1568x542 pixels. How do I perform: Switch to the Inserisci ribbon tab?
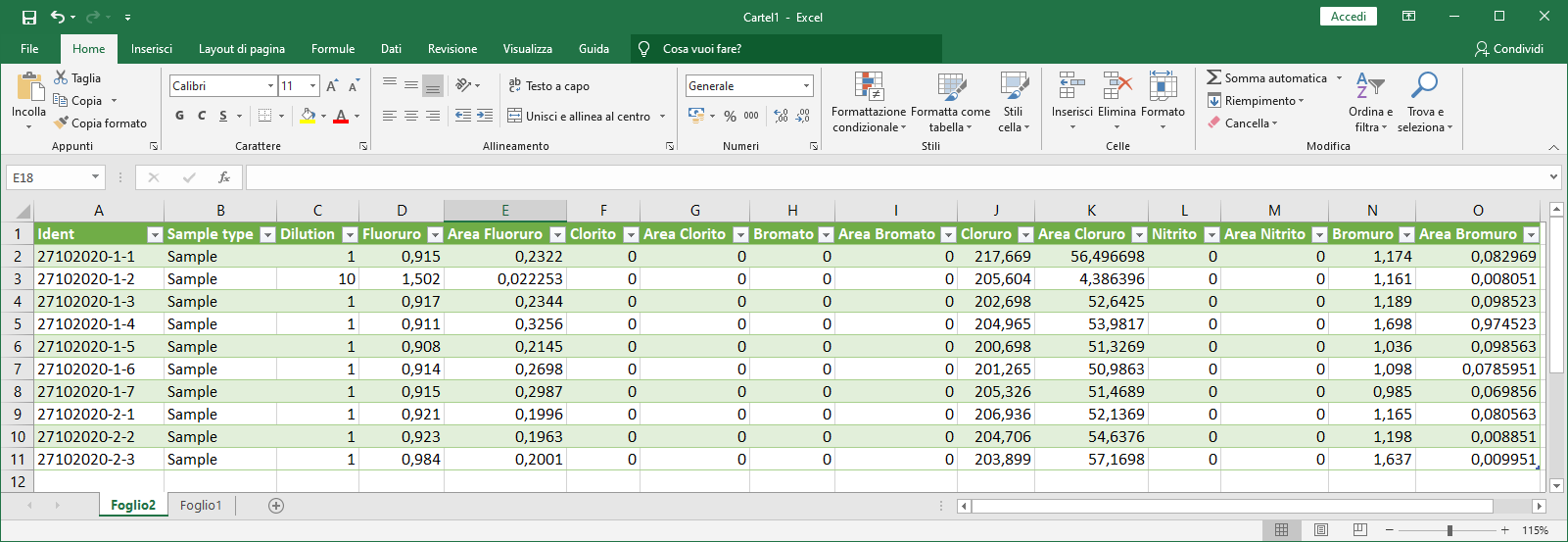click(x=152, y=48)
